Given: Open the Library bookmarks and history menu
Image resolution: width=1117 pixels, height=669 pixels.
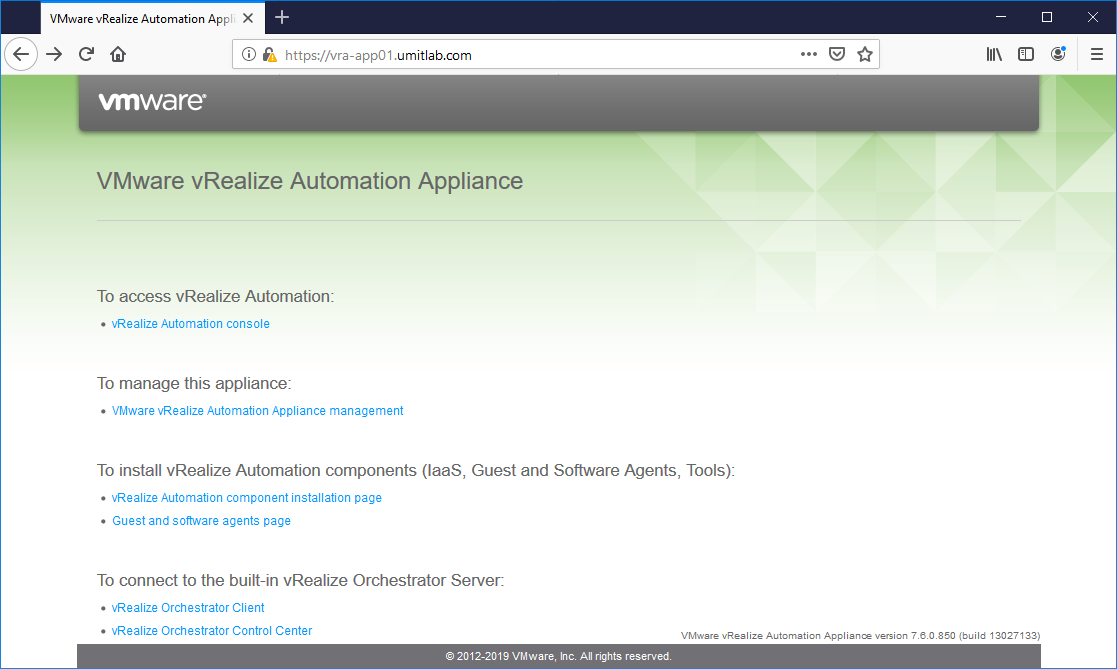Looking at the screenshot, I should [x=994, y=55].
